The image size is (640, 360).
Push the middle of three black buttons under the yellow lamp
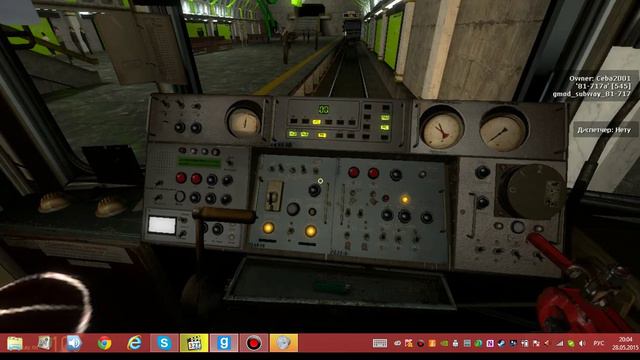[x=404, y=216]
